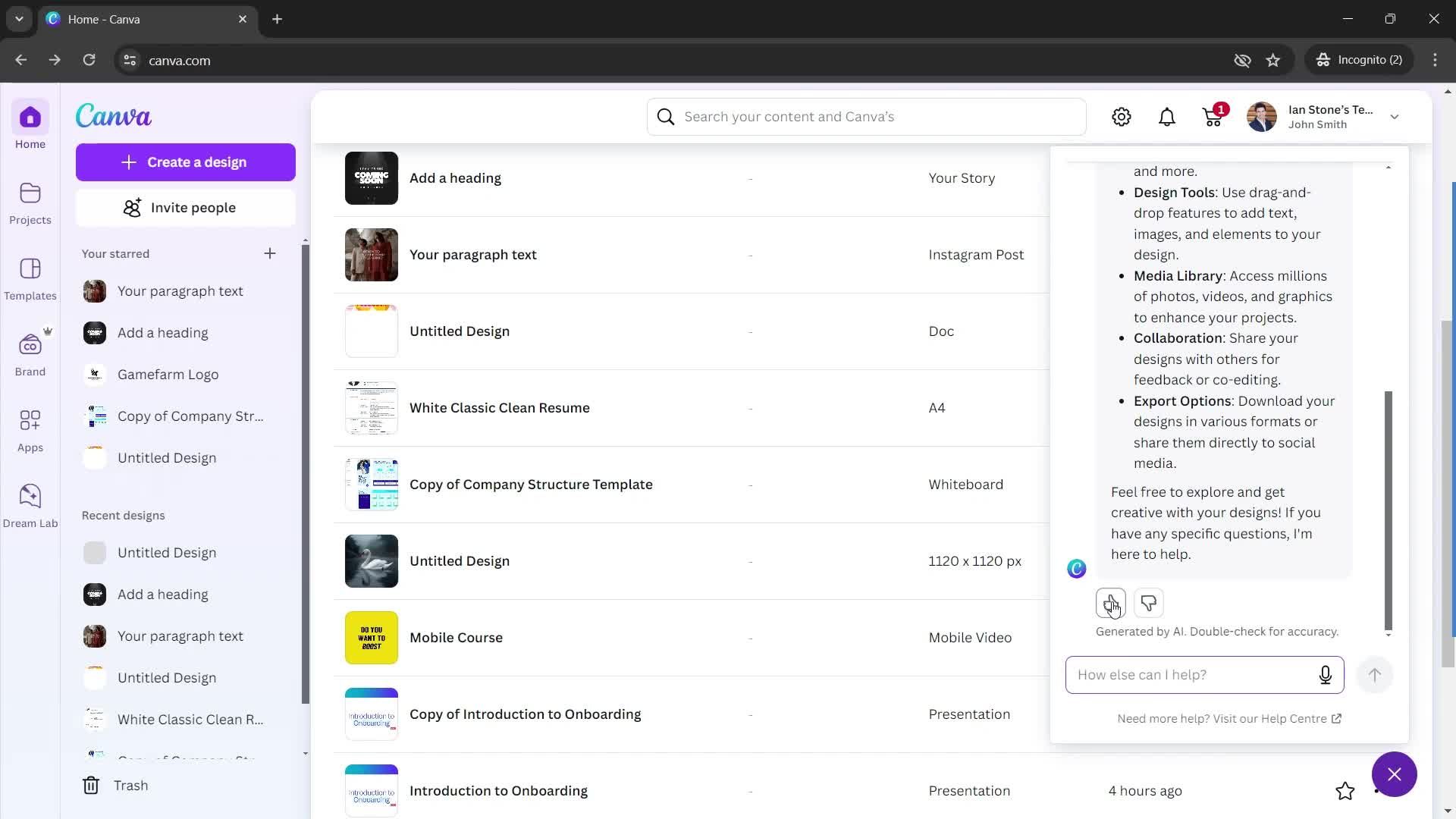Bookmark this page with the star icon

pyautogui.click(x=1273, y=60)
